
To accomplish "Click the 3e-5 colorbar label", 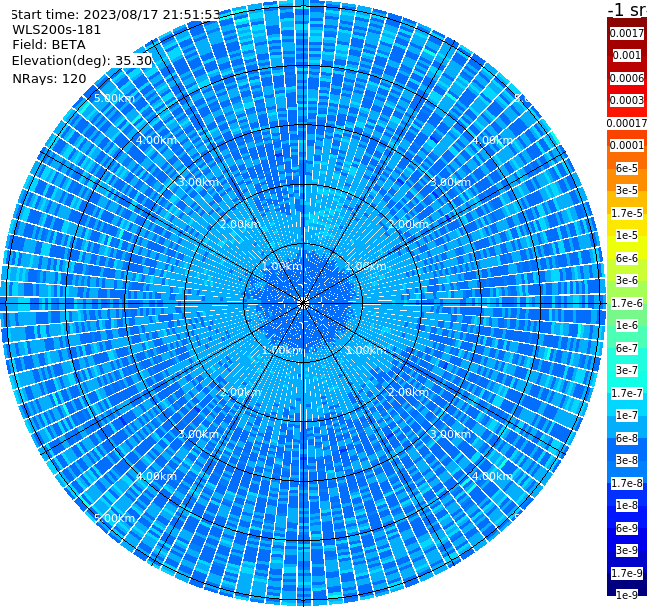I will (x=627, y=191).
